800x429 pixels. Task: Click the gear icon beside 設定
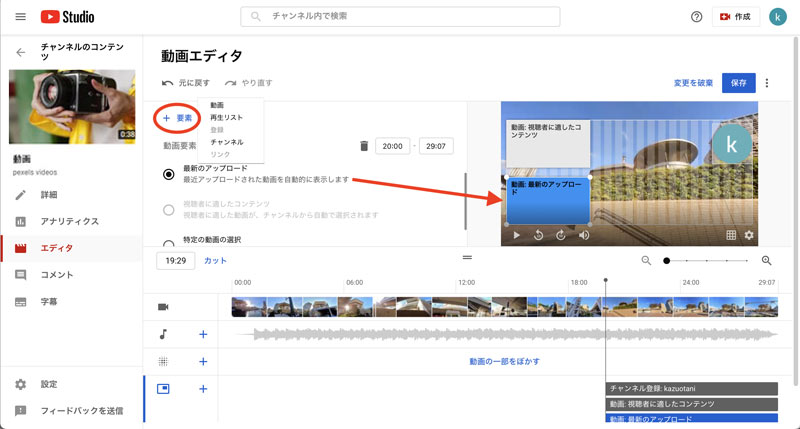tap(20, 384)
